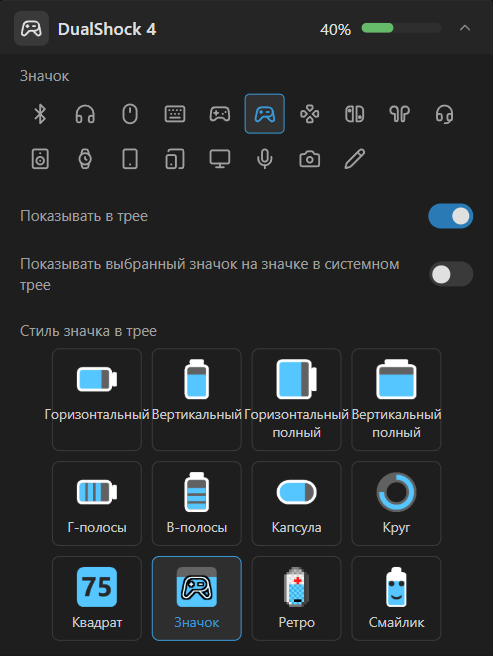Click the Значок section heading above icons
Viewport: 493px width, 656px height.
click(x=44, y=76)
